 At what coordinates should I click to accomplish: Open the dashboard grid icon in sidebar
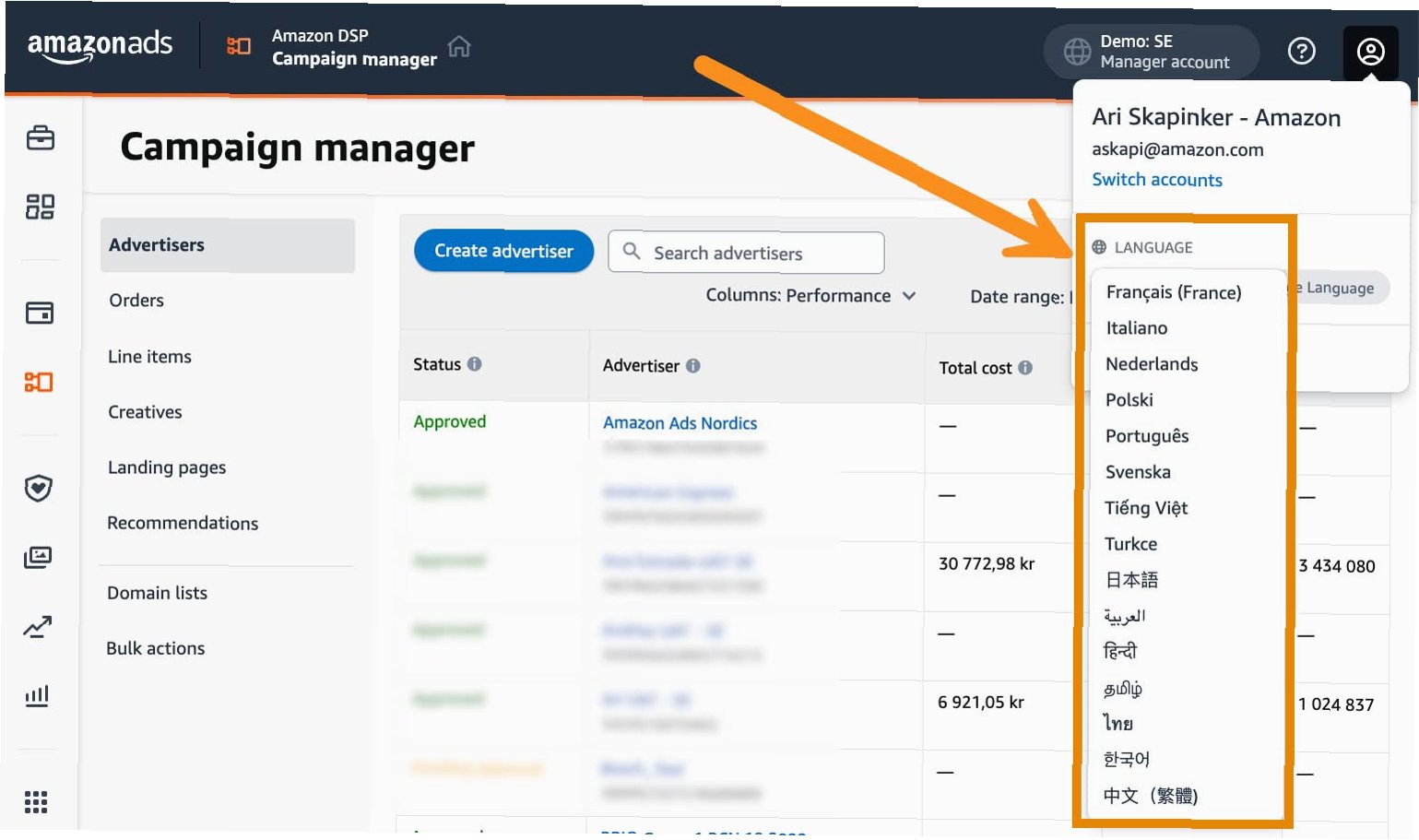point(40,207)
